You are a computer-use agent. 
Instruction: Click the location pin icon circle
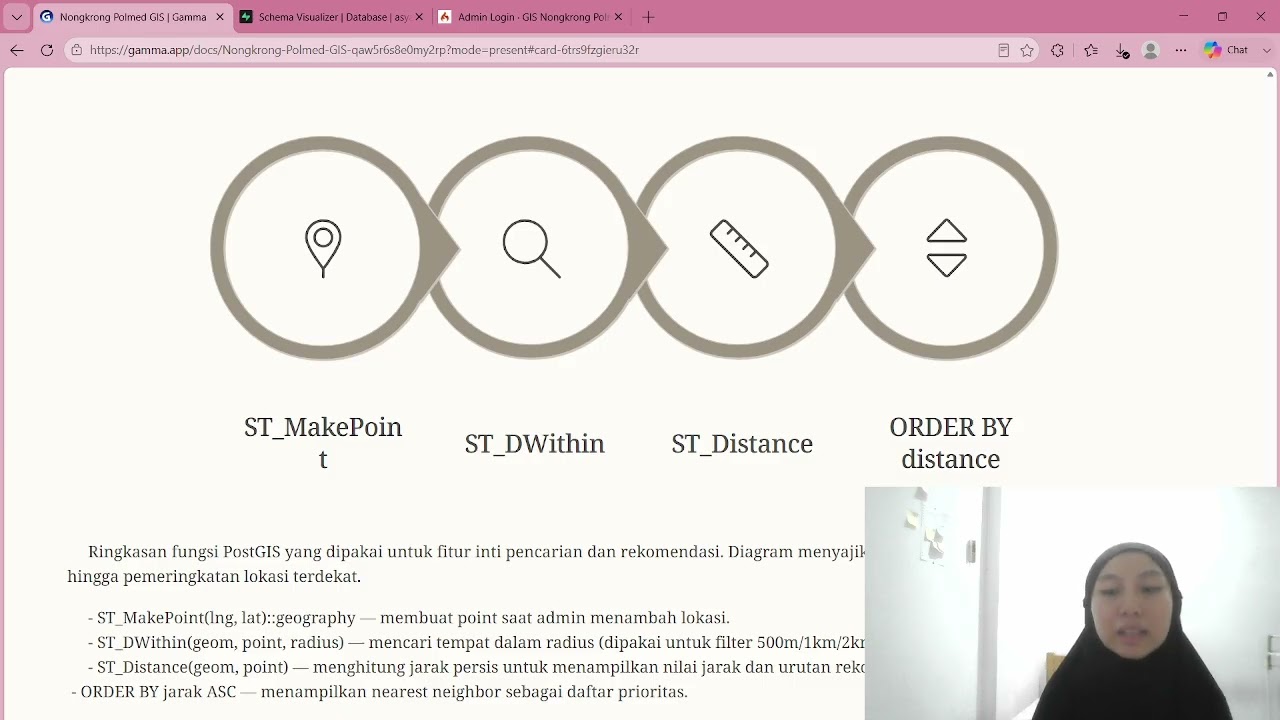tap(322, 248)
